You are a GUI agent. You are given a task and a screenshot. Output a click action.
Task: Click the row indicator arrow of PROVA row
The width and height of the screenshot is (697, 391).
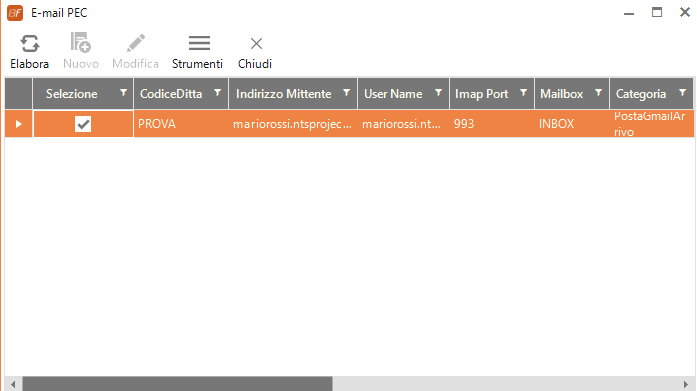click(19, 124)
